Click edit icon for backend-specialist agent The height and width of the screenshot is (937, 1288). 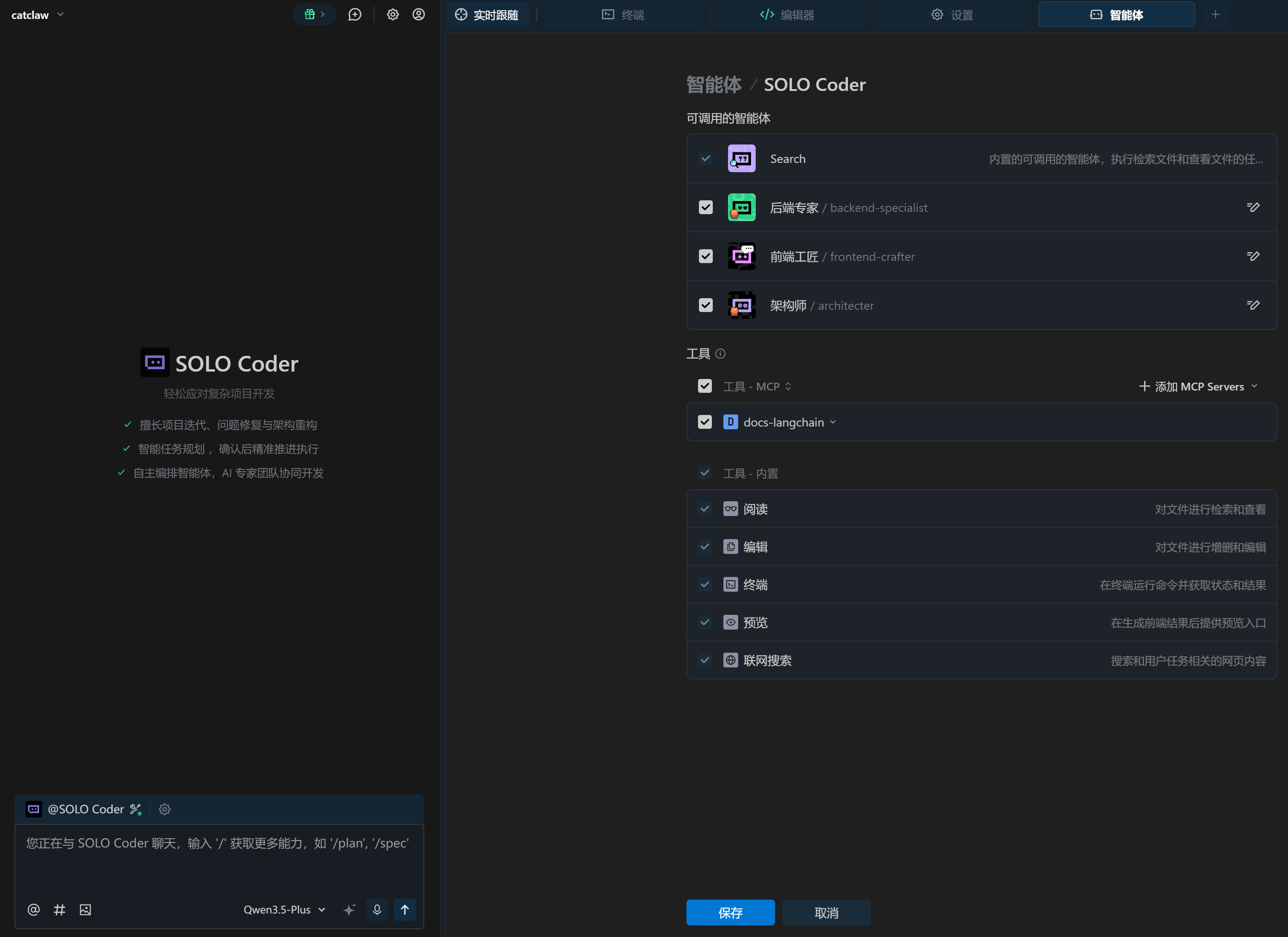(1253, 207)
